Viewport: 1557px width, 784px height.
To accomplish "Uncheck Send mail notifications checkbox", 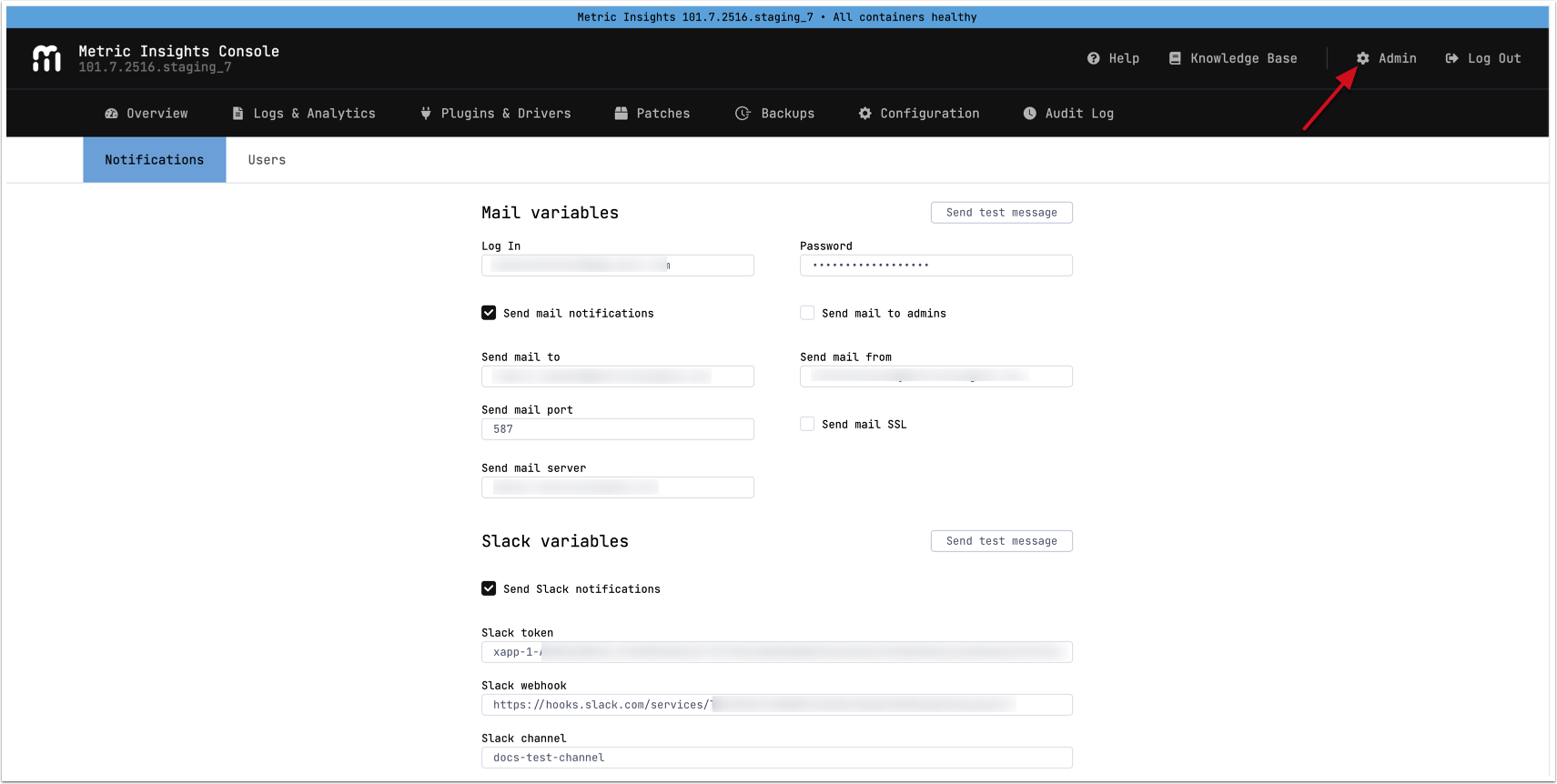I will [x=489, y=313].
